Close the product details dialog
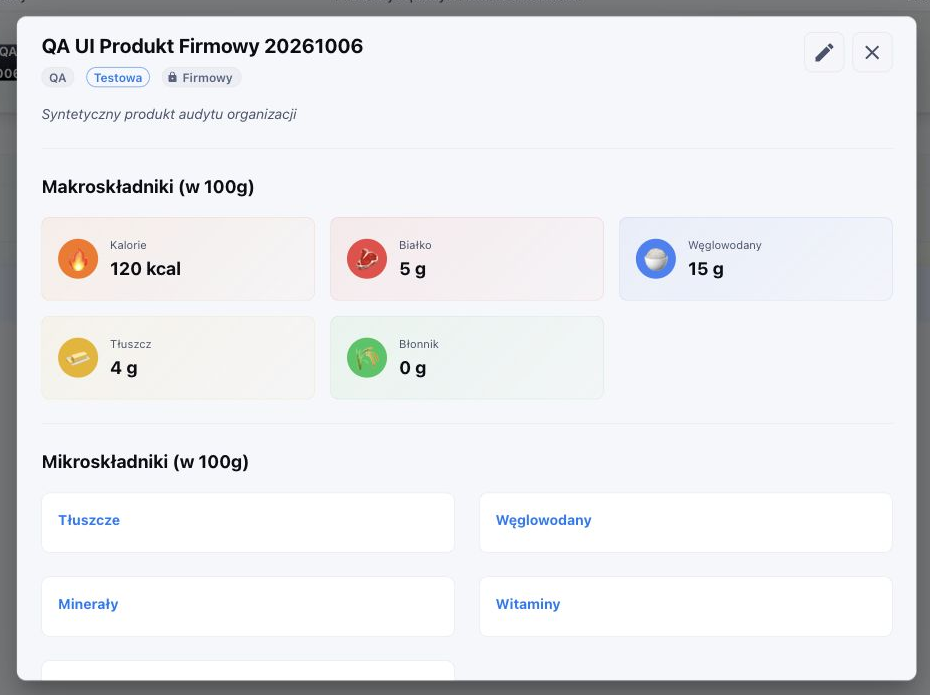Image resolution: width=930 pixels, height=695 pixels. point(872,53)
